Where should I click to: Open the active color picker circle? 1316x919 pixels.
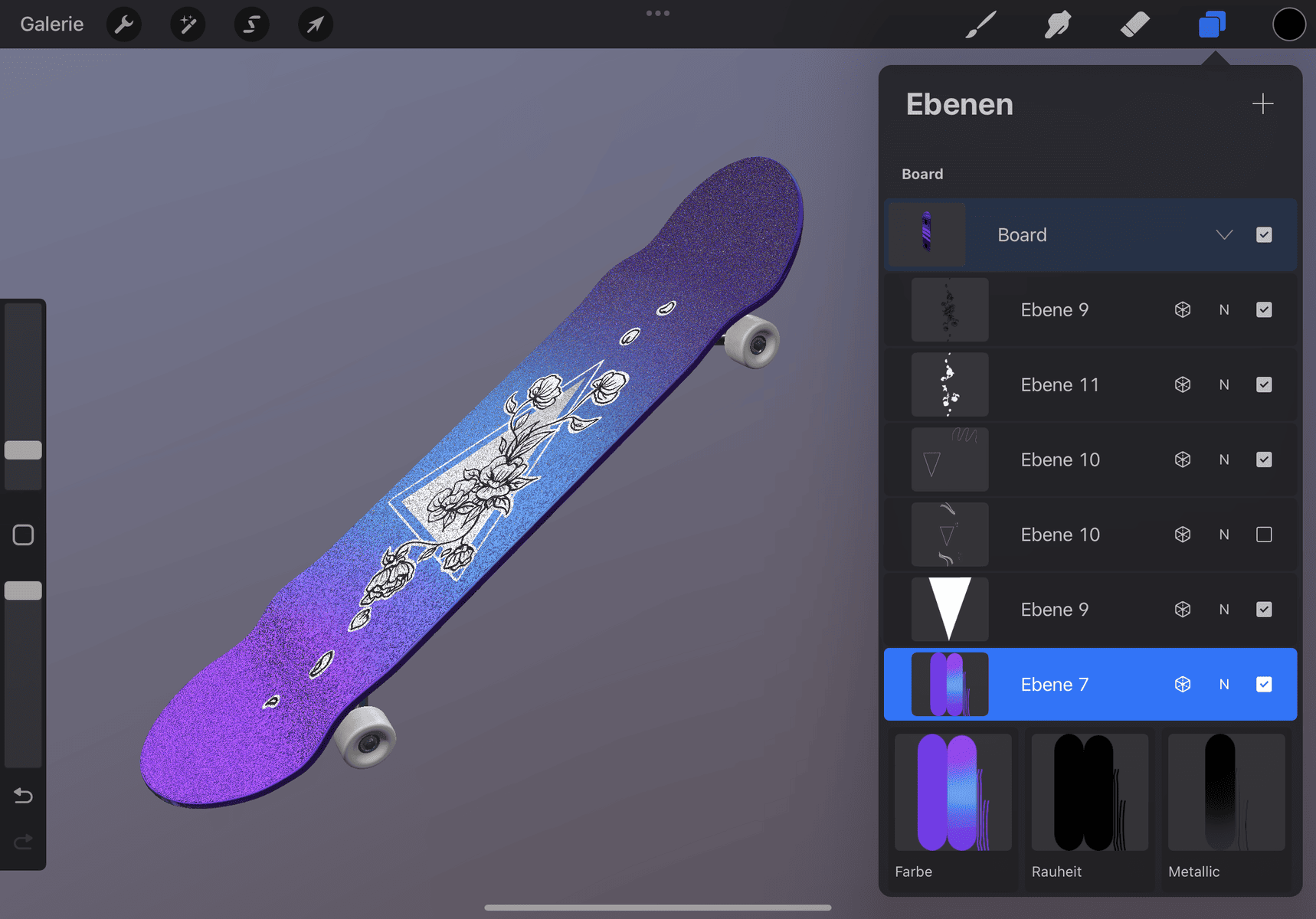click(x=1289, y=25)
